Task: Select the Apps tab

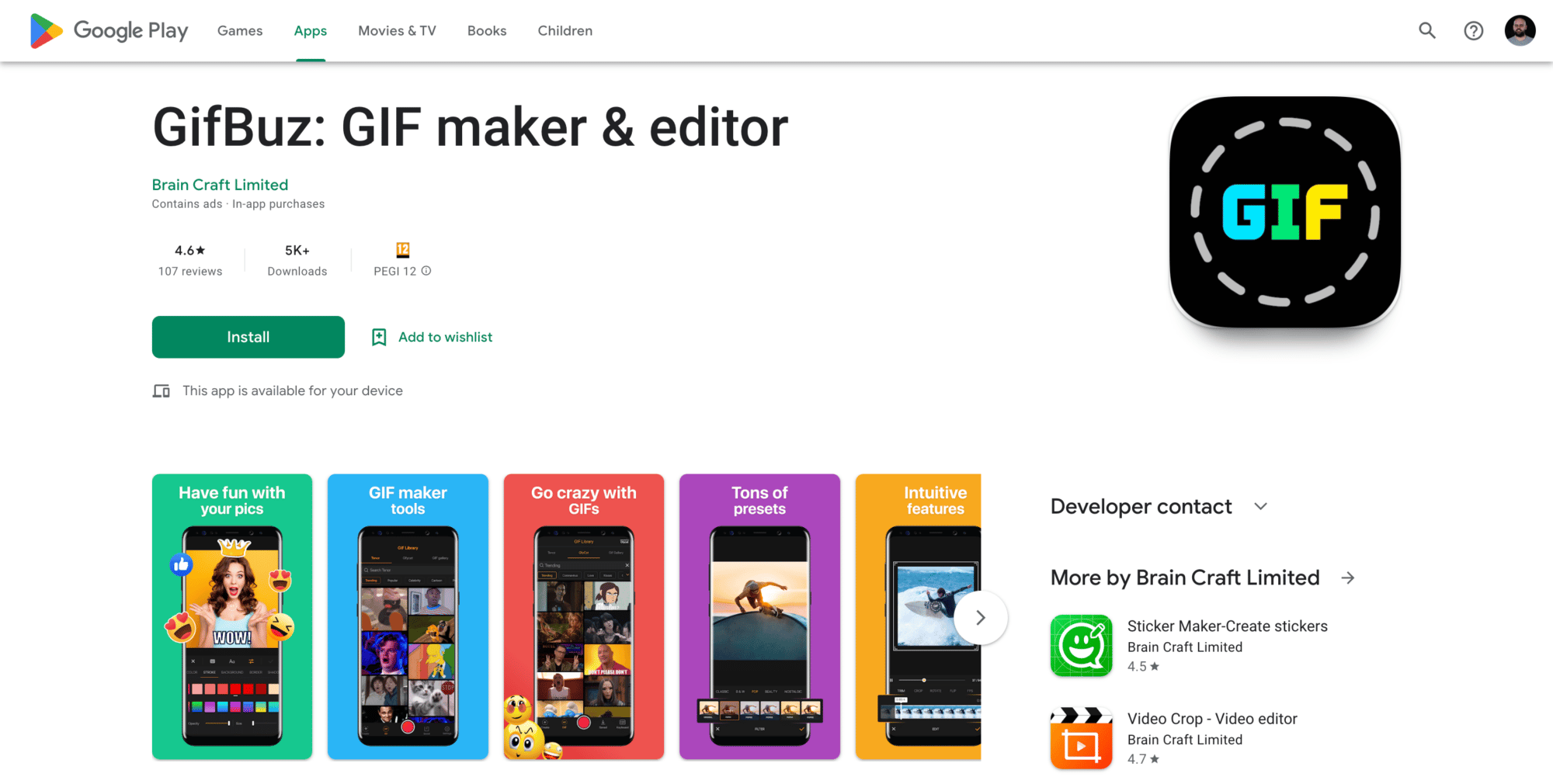Action: click(311, 31)
